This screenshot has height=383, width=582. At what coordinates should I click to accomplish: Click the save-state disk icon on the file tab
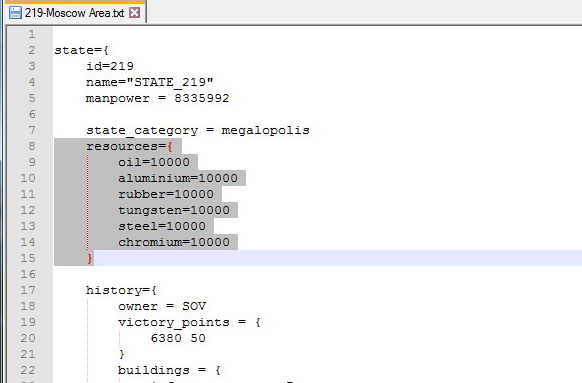[x=16, y=13]
